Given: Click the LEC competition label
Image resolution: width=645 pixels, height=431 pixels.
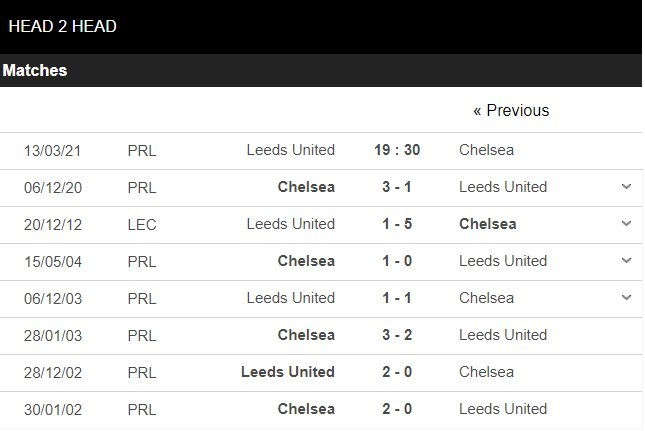Looking at the screenshot, I should (142, 224).
